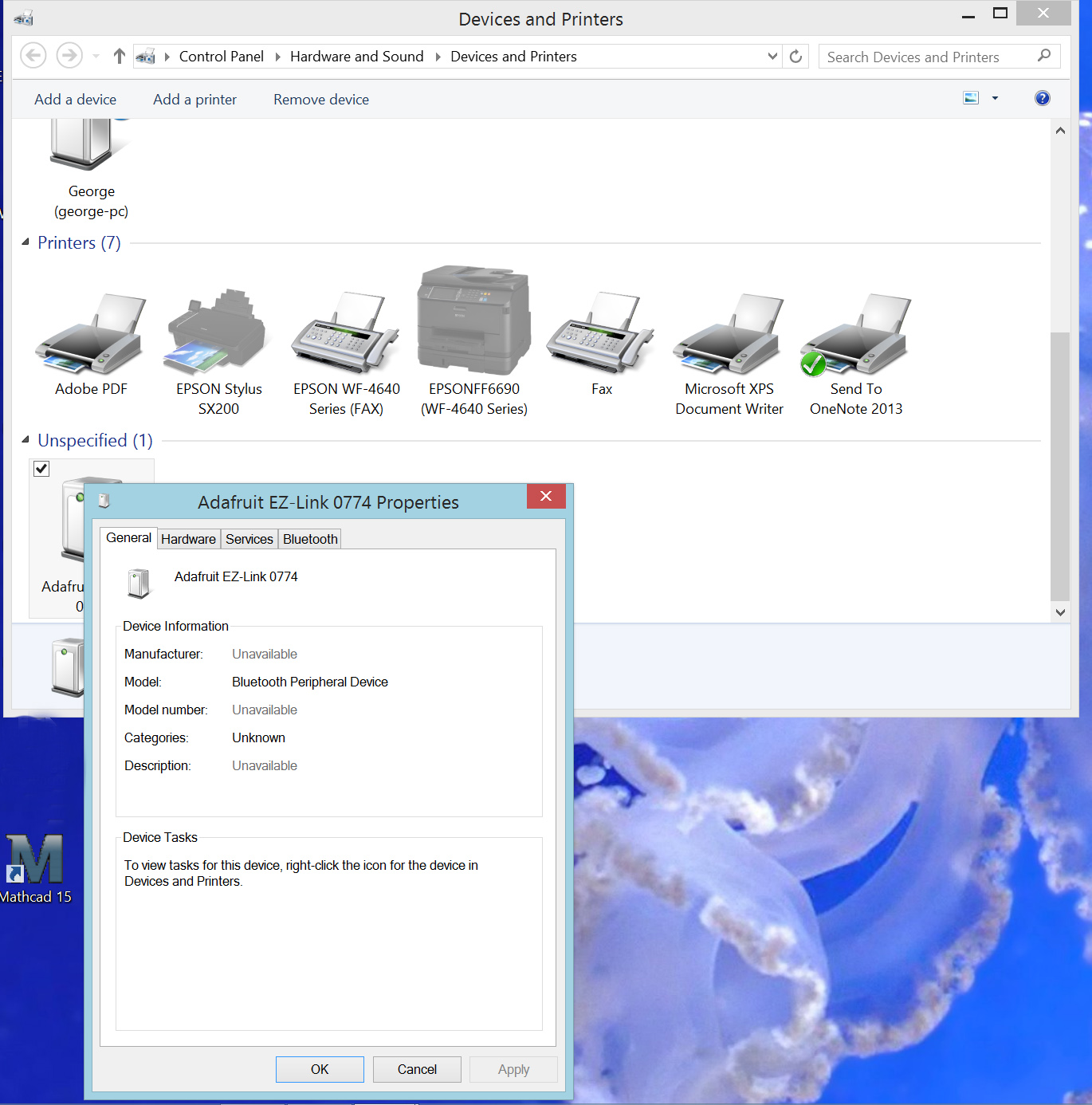Toggle the checkbox on the Adafruit device tile

(41, 469)
